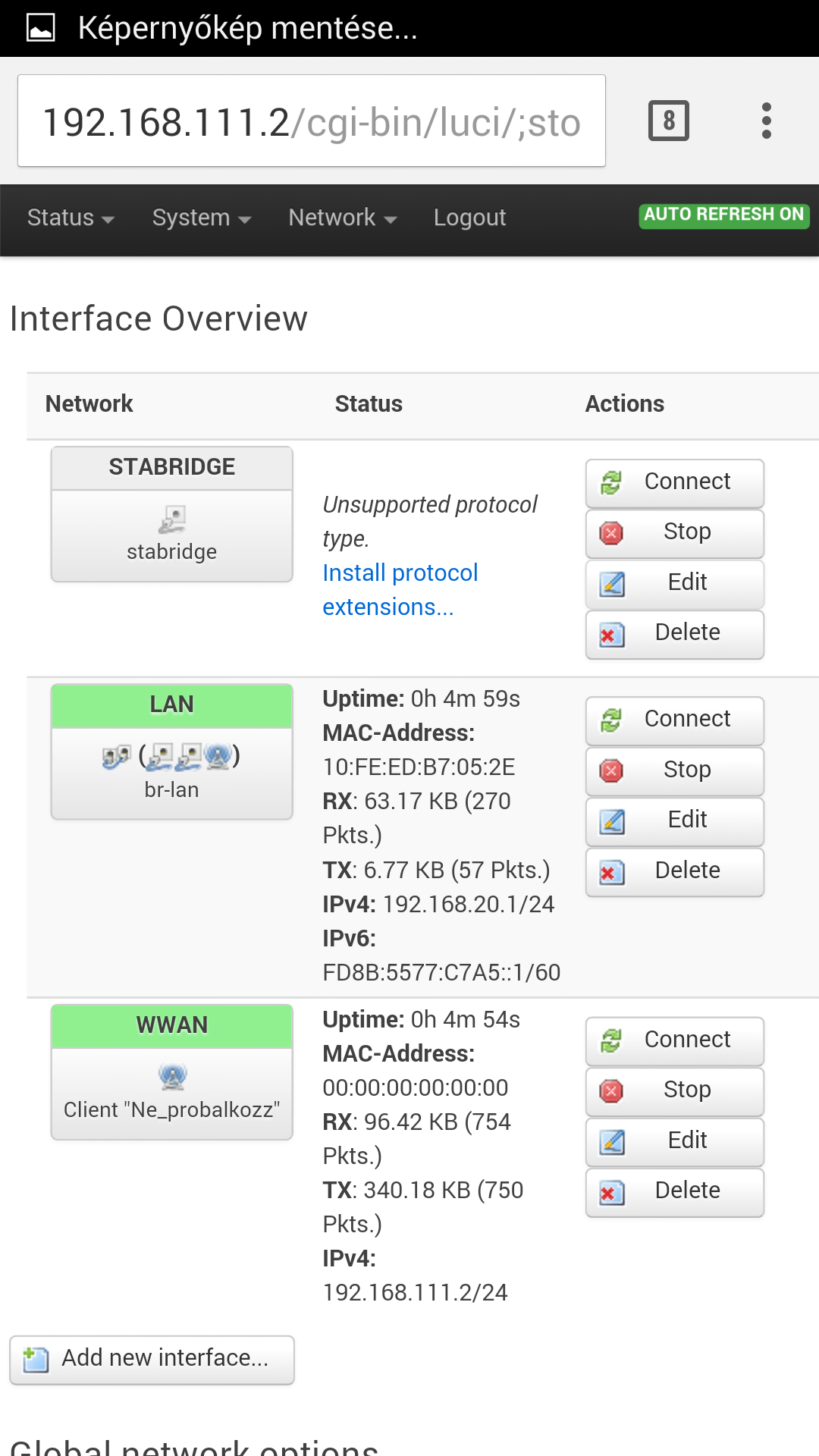Connect the WWAN interface

coord(674,1040)
